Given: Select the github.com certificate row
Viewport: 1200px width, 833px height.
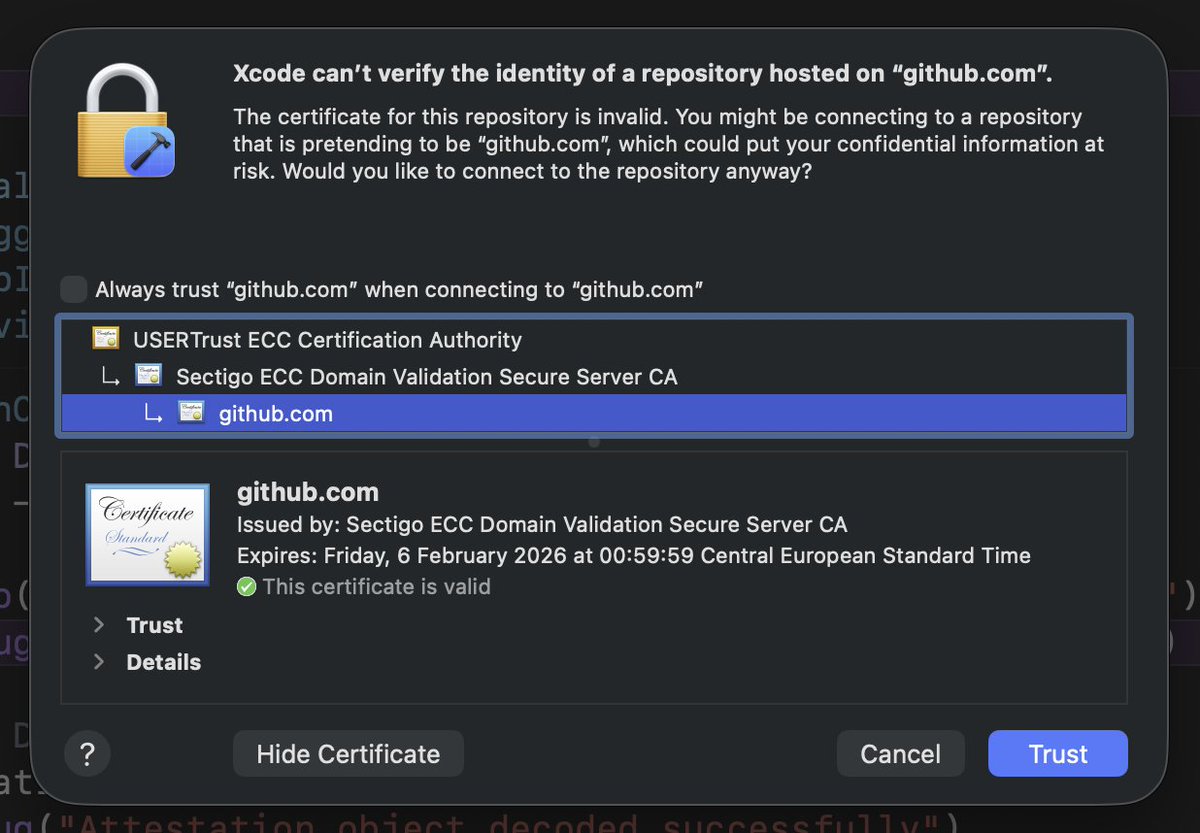Looking at the screenshot, I should point(594,413).
